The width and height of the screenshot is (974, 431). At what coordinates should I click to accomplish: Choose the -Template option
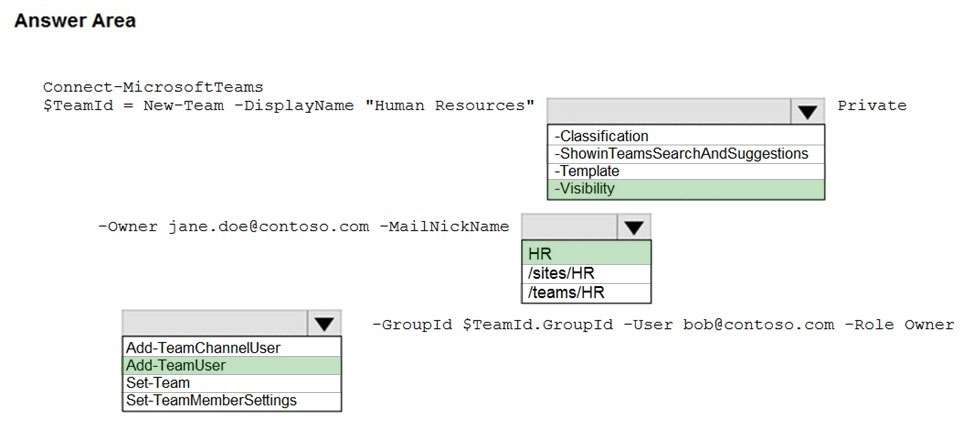click(x=686, y=171)
